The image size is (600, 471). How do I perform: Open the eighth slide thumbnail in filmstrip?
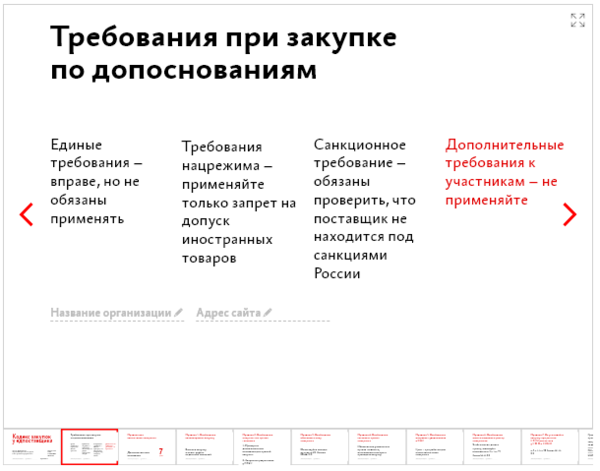click(x=437, y=447)
